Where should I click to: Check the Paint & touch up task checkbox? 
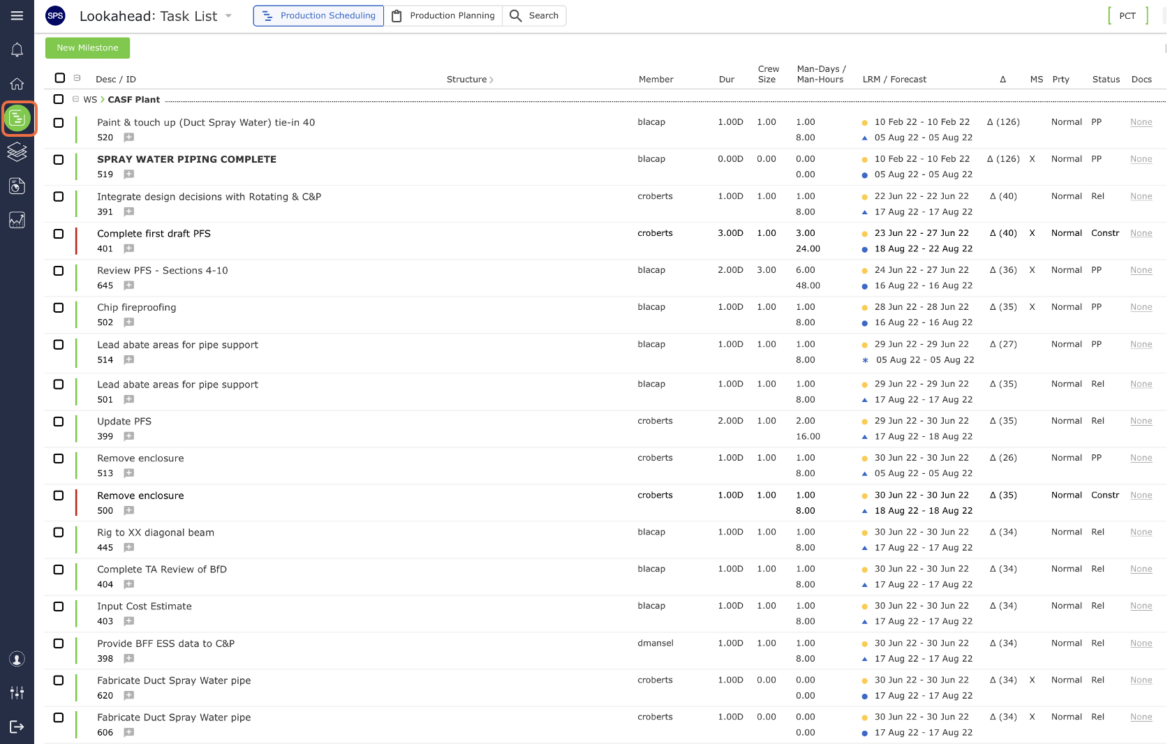(x=58, y=122)
